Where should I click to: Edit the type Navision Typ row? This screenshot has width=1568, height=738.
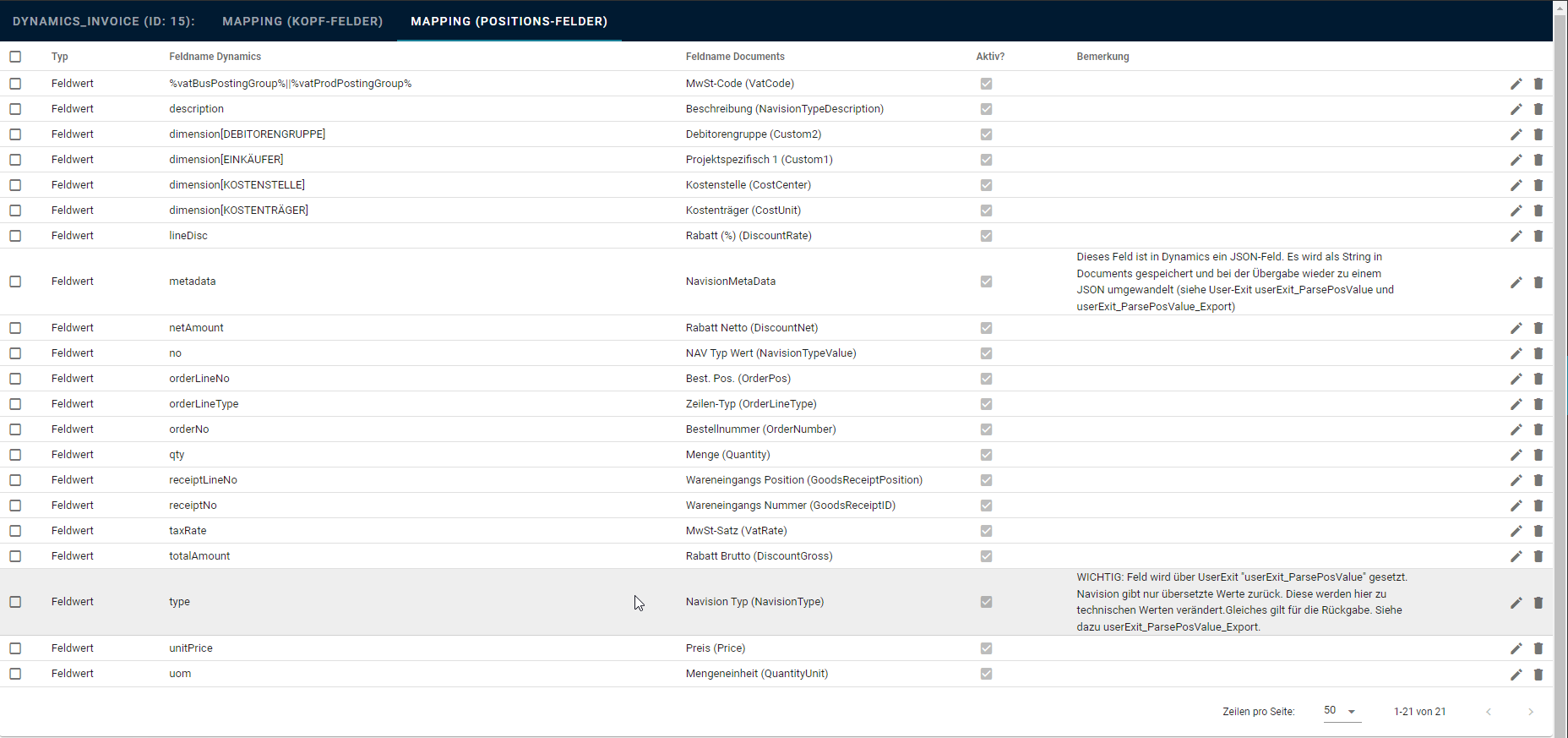[1516, 603]
